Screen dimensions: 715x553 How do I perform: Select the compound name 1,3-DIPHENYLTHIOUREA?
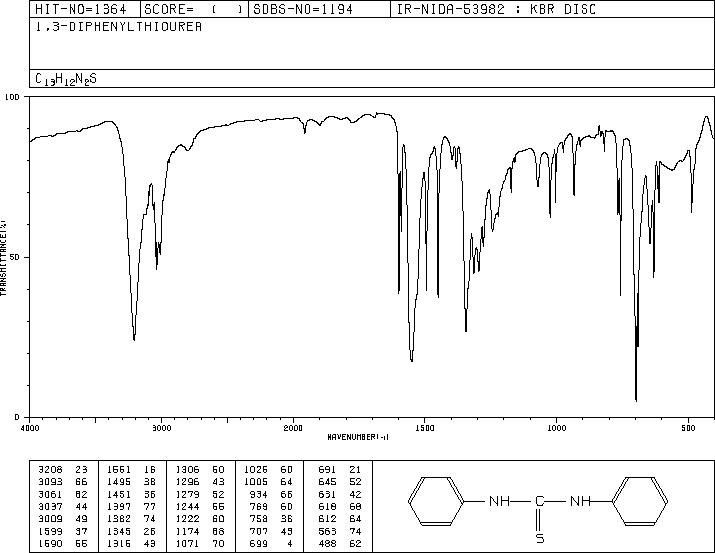[119, 27]
